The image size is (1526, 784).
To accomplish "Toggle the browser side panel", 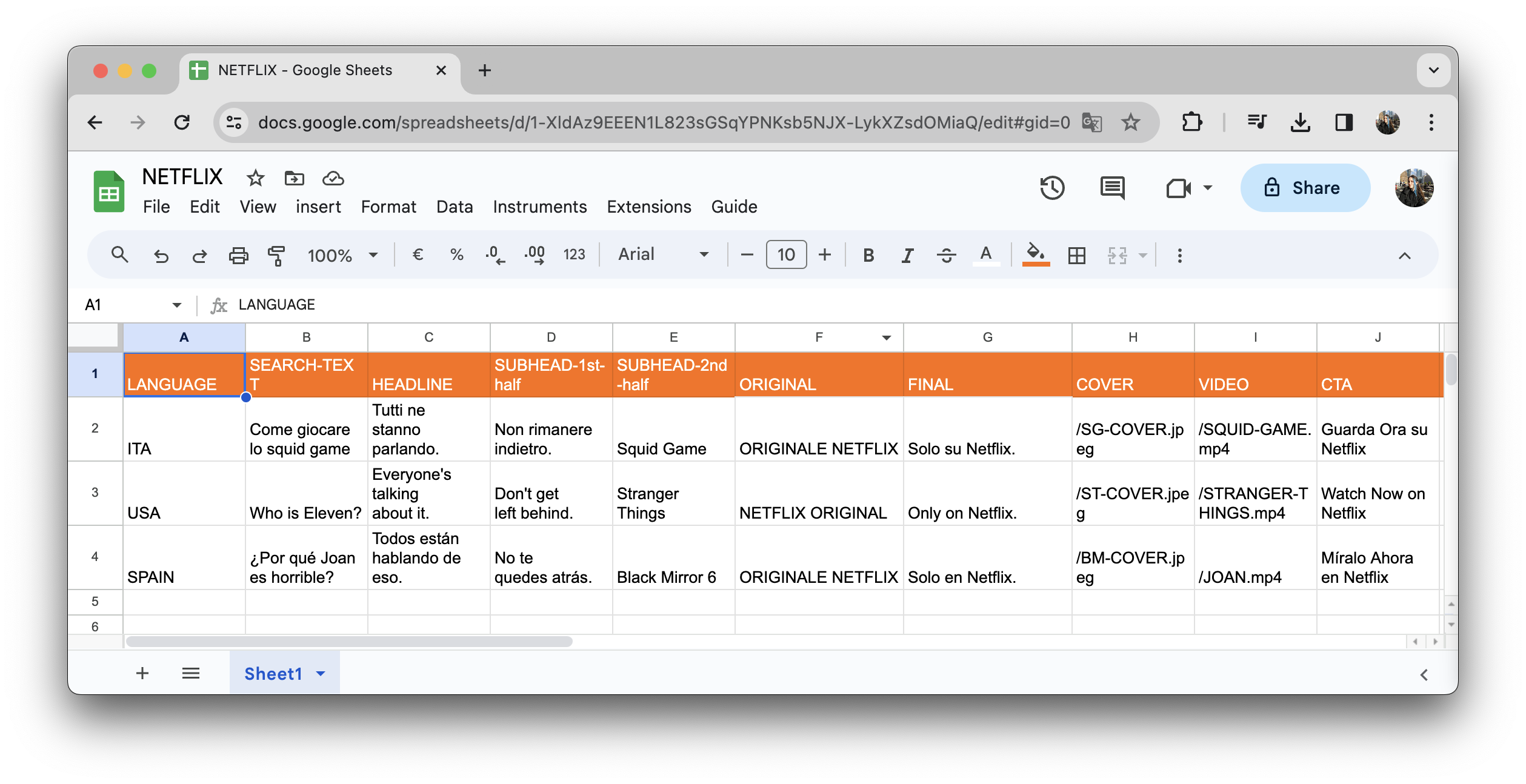I will [x=1344, y=123].
